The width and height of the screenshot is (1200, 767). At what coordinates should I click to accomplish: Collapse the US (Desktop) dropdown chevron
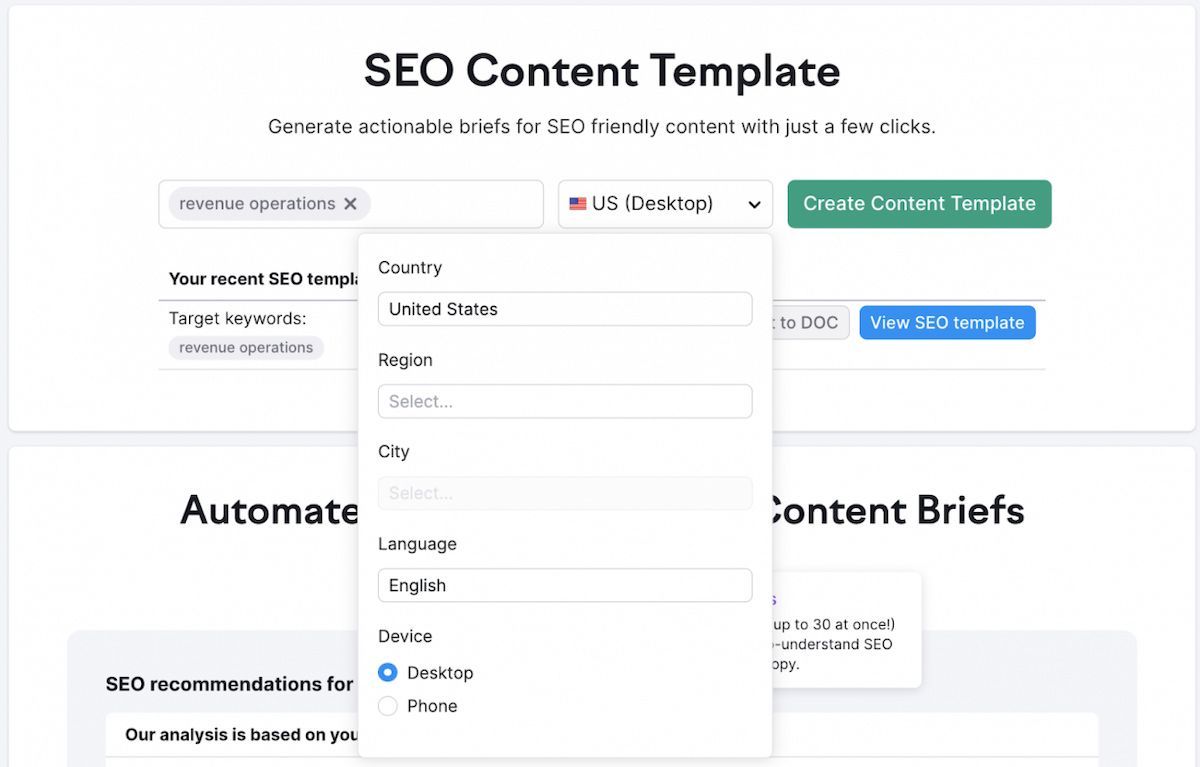coord(754,205)
